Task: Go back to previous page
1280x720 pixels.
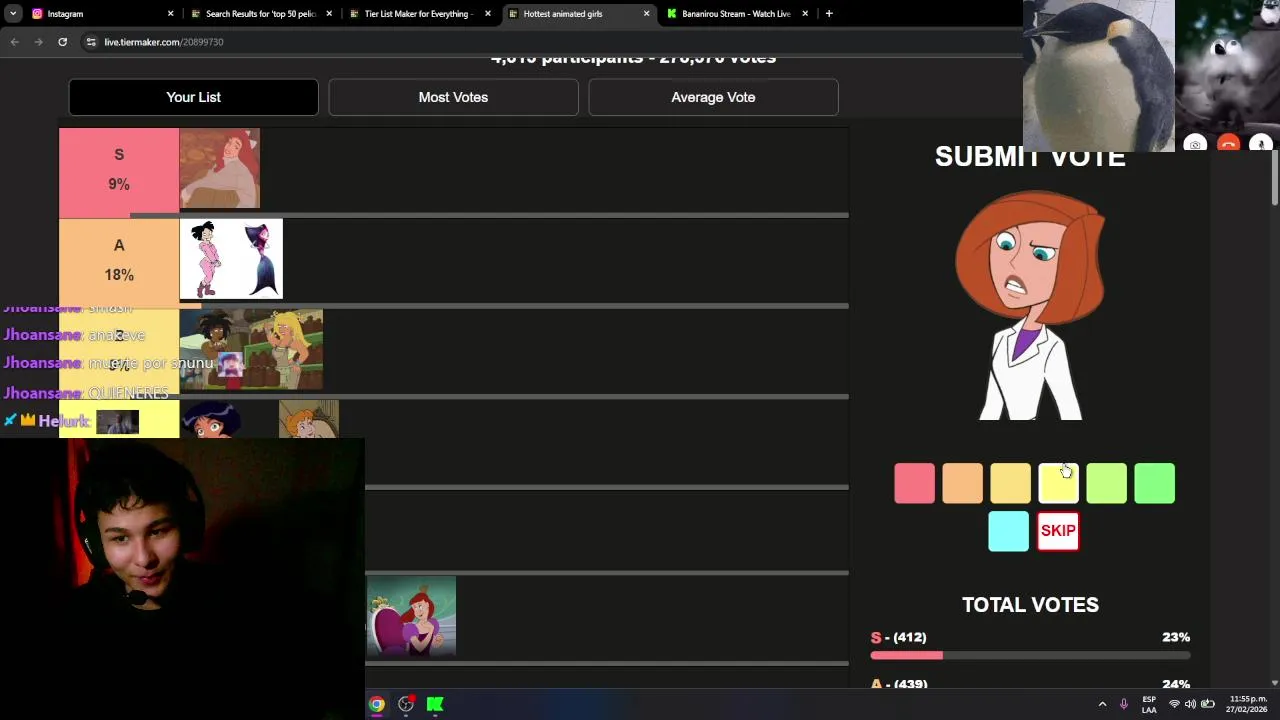Action: [x=14, y=42]
